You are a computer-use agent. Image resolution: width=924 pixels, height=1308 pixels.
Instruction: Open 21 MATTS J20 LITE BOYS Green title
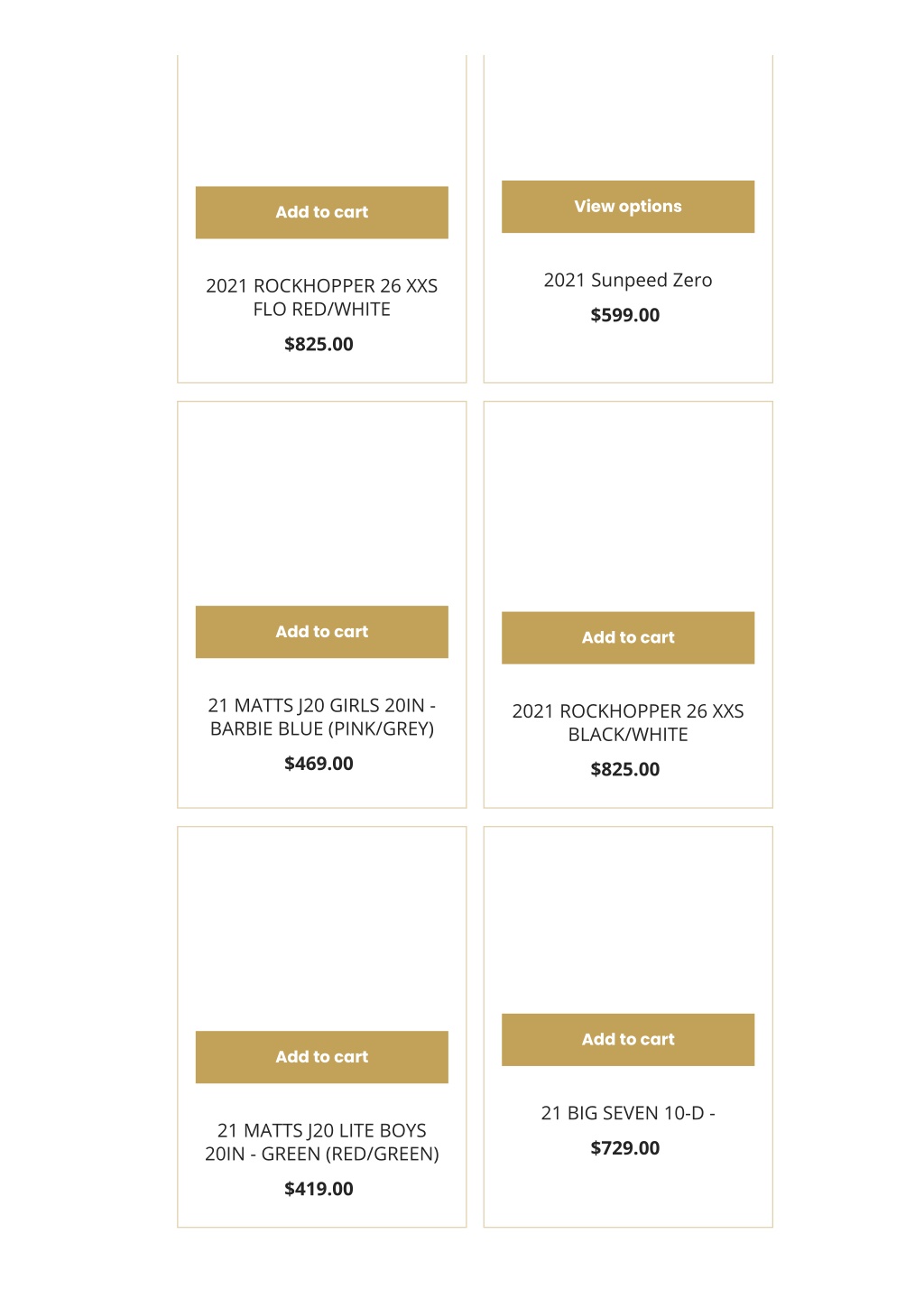pos(321,1142)
